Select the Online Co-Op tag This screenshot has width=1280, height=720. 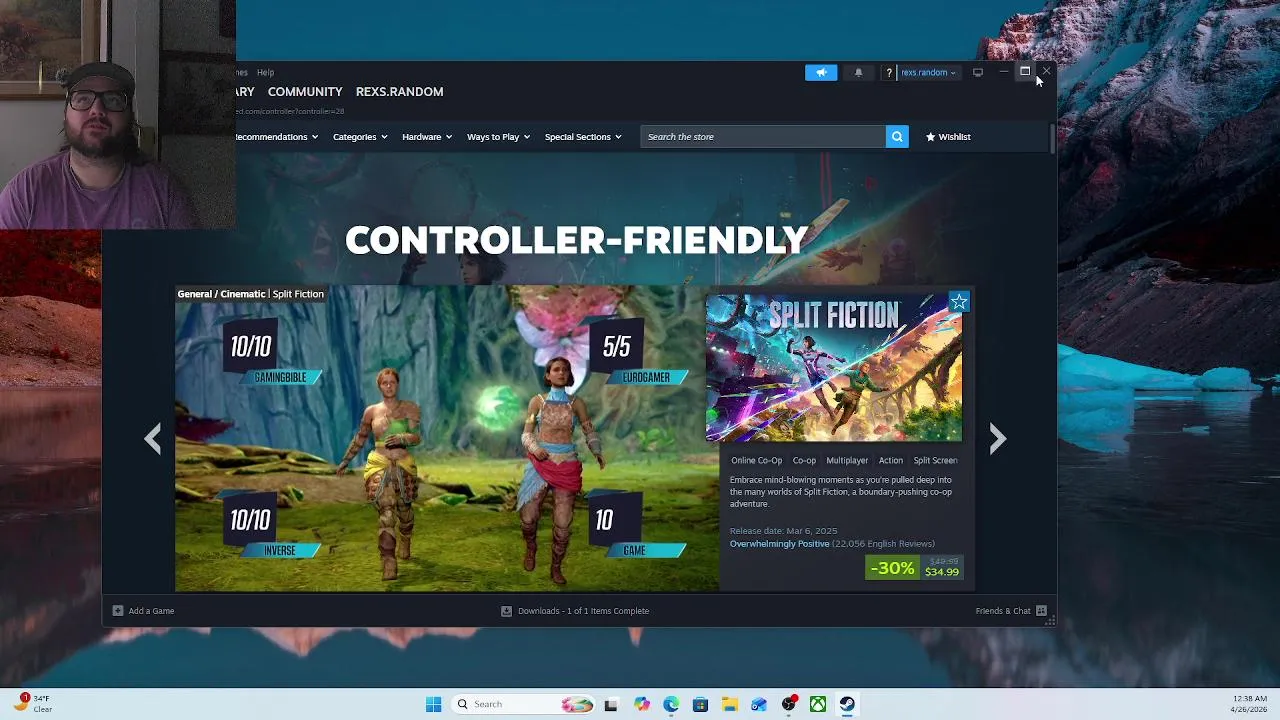point(756,460)
